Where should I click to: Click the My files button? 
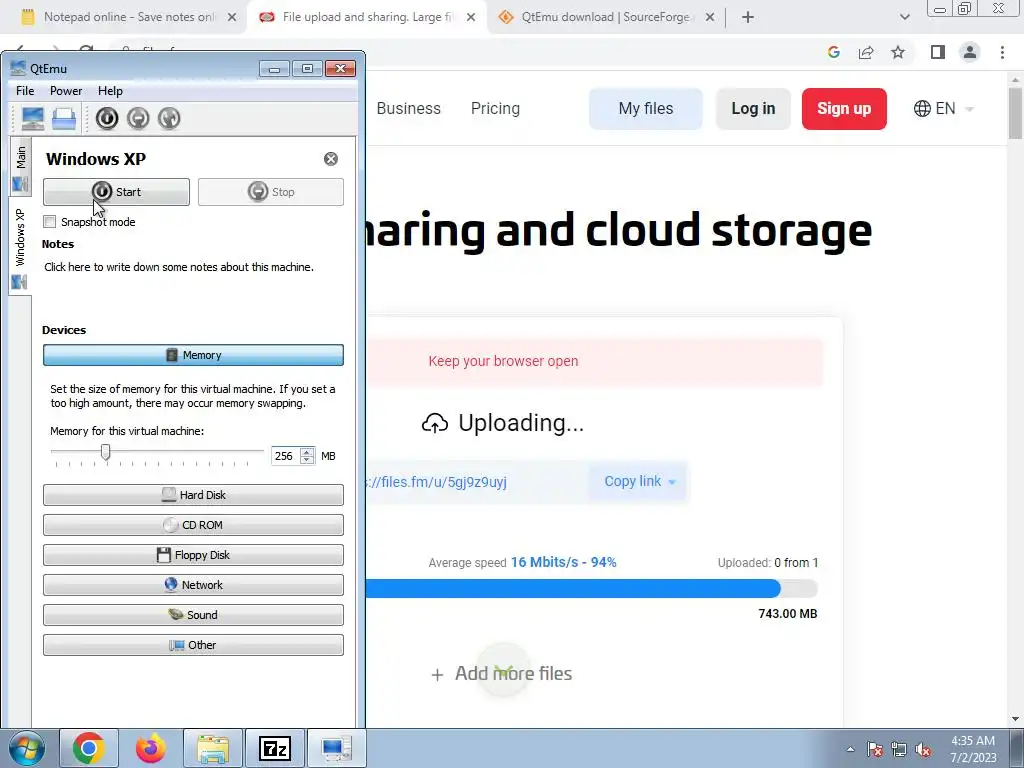(x=646, y=108)
